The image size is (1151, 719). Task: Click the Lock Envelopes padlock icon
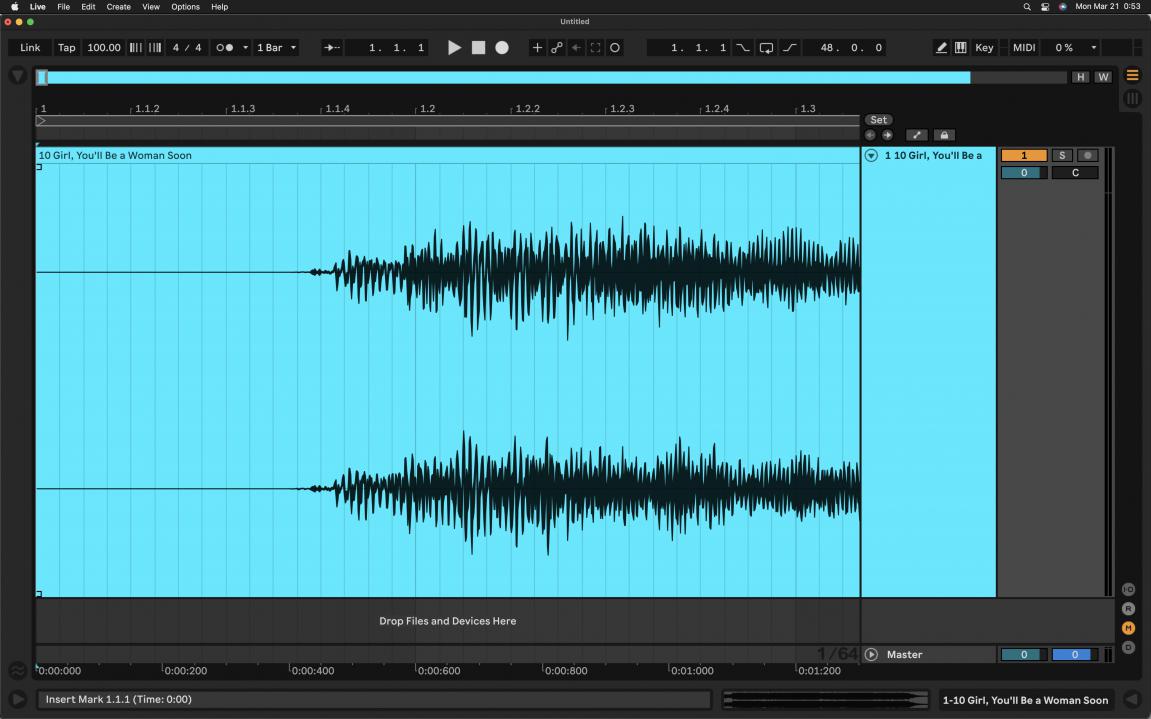[x=943, y=135]
